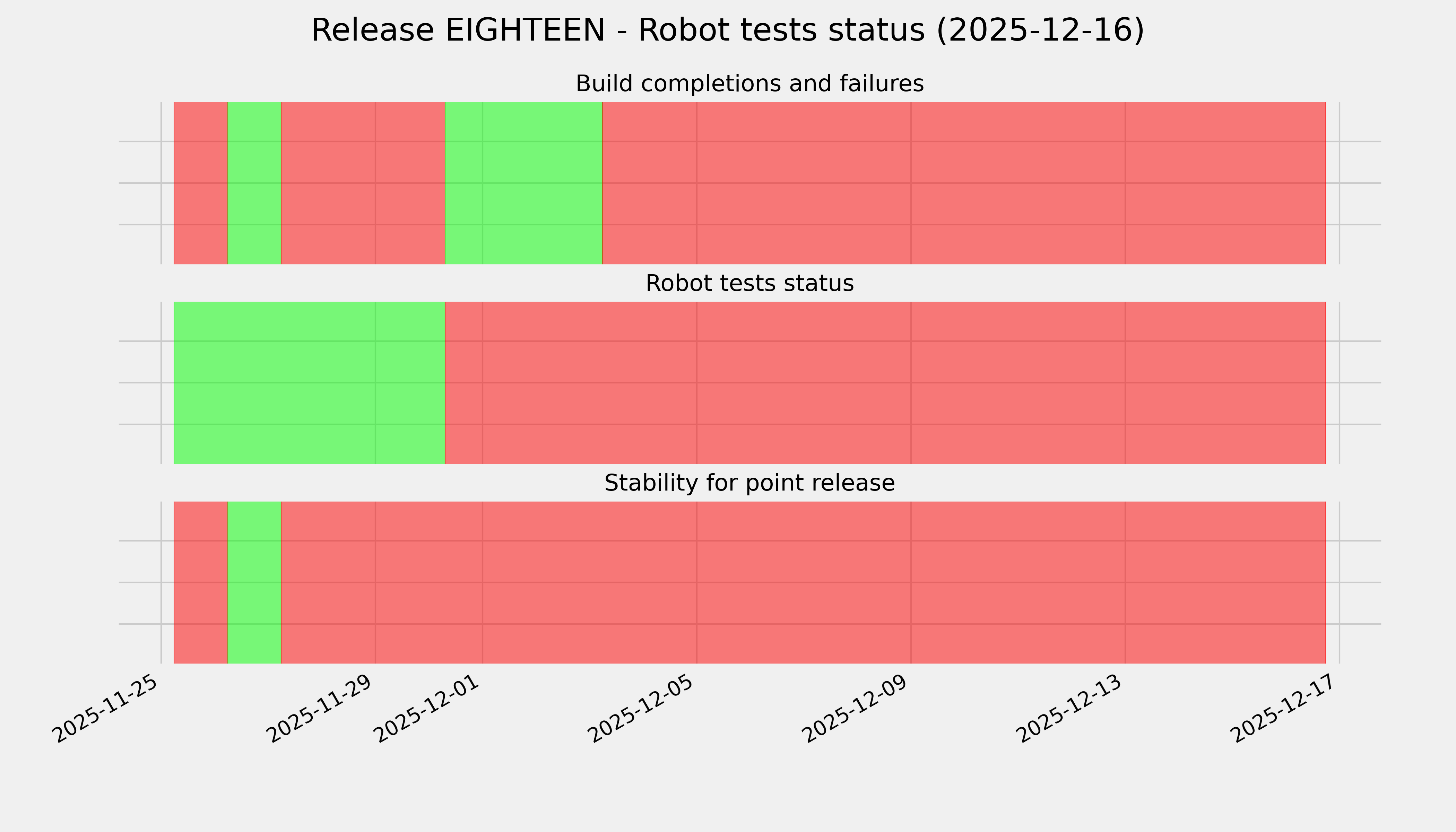Select the leftmost red band in Stability panel
Screen dimensions: 1456x832
click(x=201, y=582)
